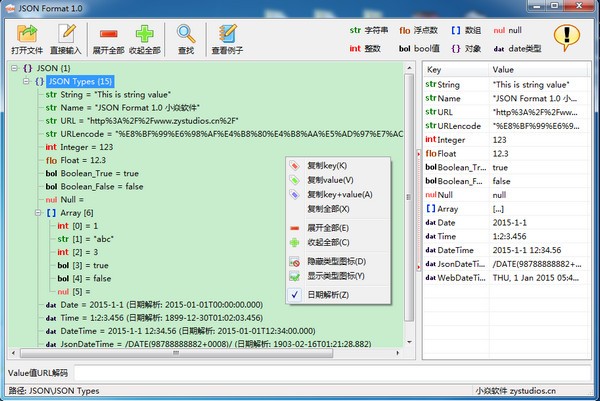Click the flo type icon of the Float tree row
The height and width of the screenshot is (401, 600).
coord(51,160)
